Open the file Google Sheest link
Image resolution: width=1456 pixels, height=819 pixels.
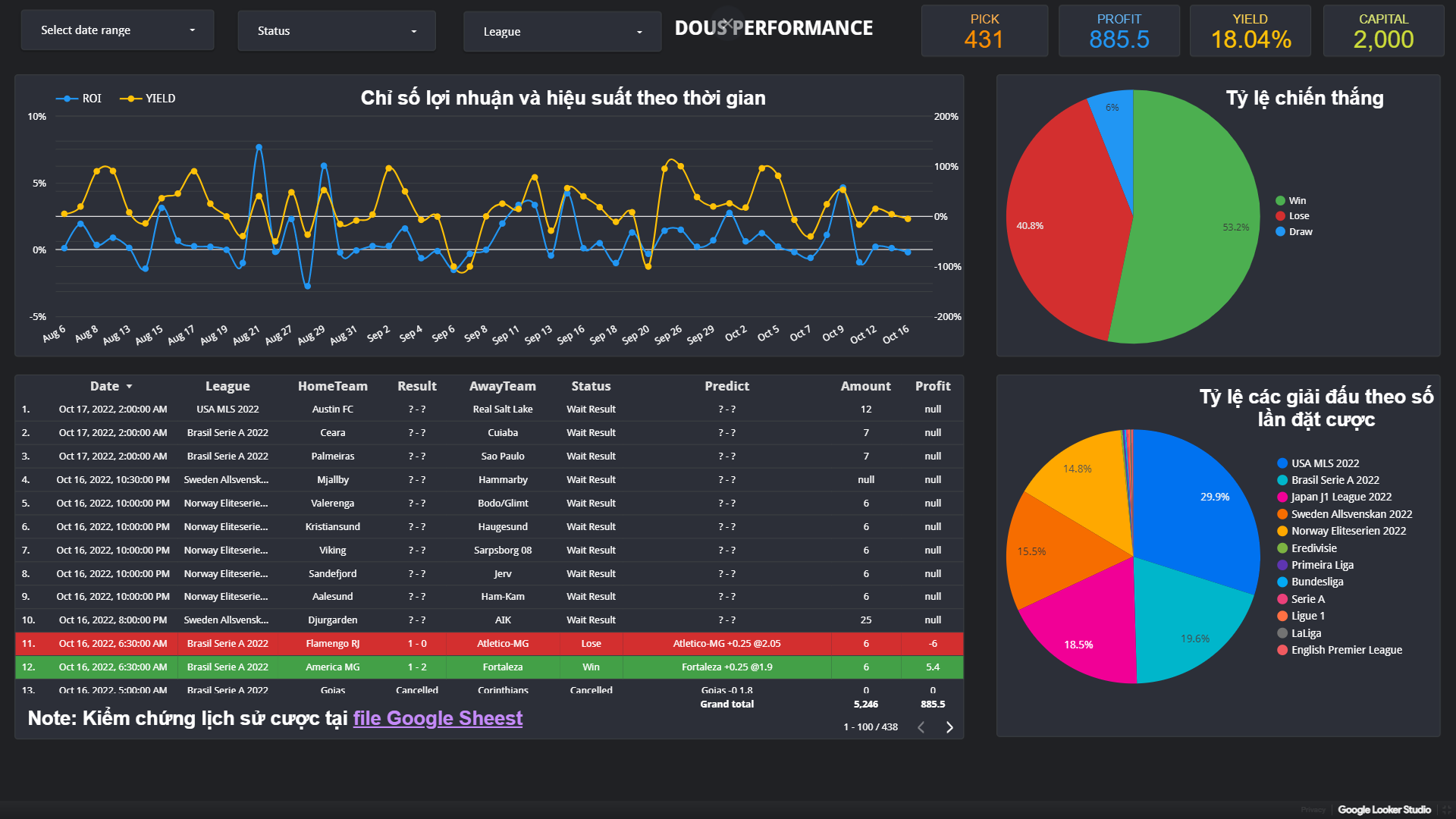[x=438, y=718]
